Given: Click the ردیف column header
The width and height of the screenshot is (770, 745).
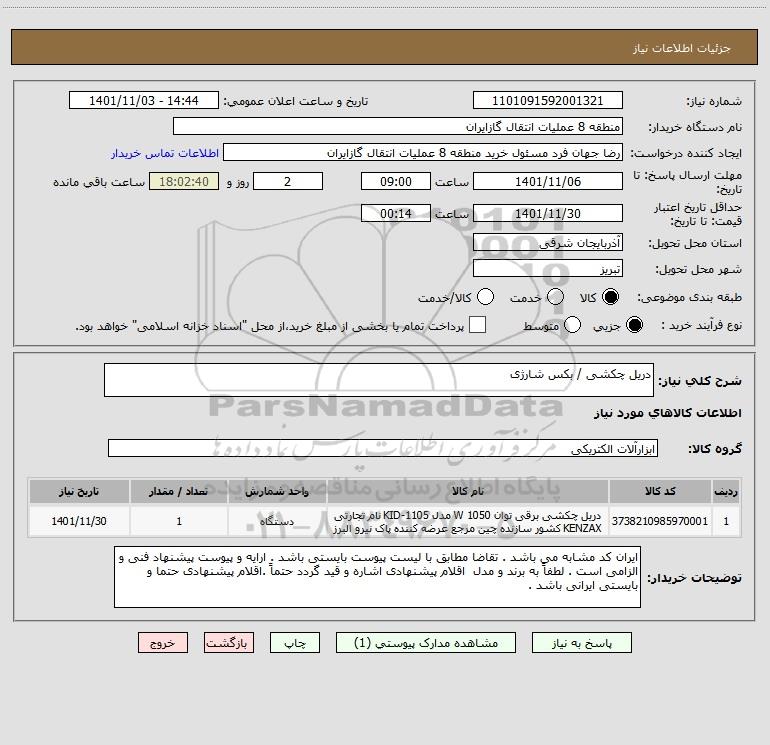Looking at the screenshot, I should point(726,491).
